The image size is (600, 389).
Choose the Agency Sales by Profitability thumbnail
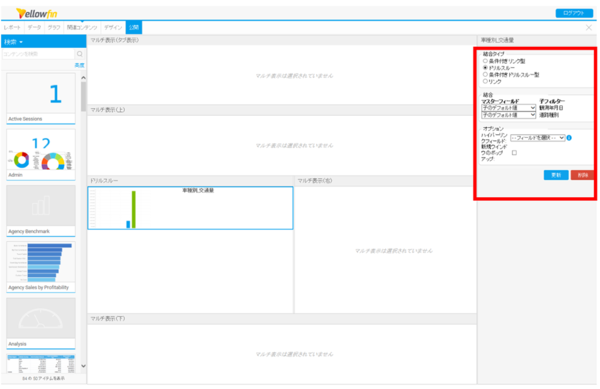41,267
